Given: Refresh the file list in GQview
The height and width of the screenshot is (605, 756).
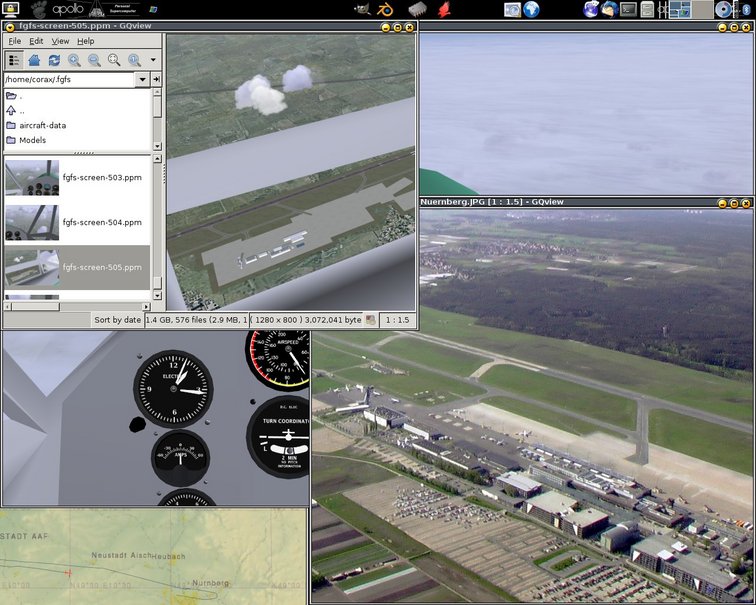Looking at the screenshot, I should [54, 60].
